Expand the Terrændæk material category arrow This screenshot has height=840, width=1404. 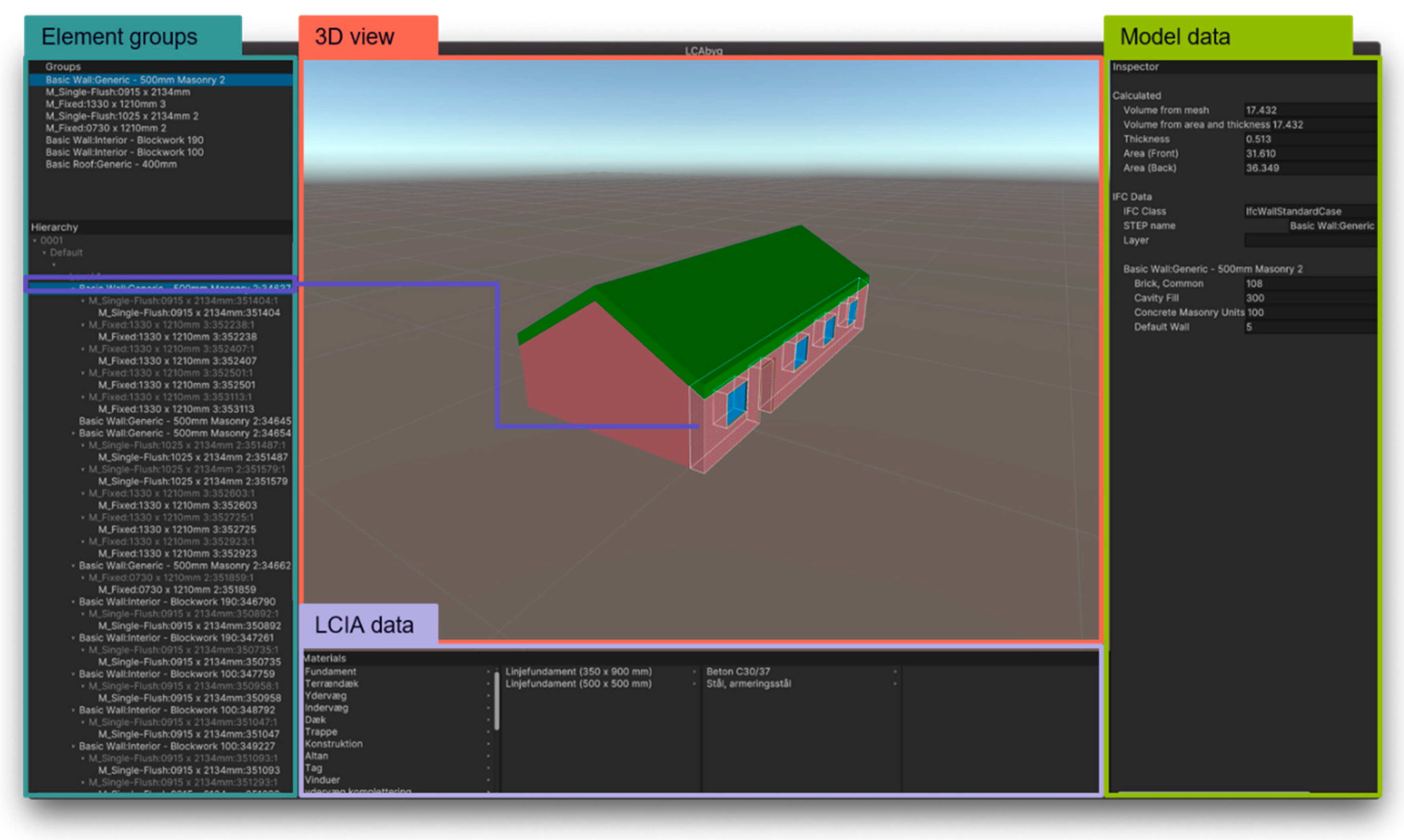[x=488, y=684]
